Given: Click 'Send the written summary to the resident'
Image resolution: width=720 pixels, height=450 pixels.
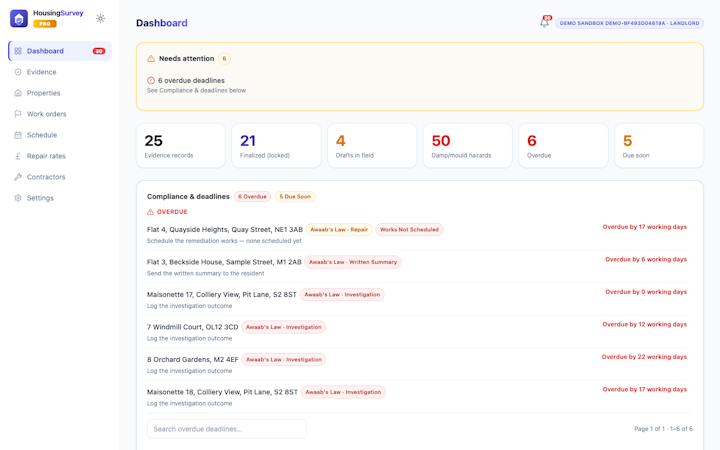Looking at the screenshot, I should [205, 273].
